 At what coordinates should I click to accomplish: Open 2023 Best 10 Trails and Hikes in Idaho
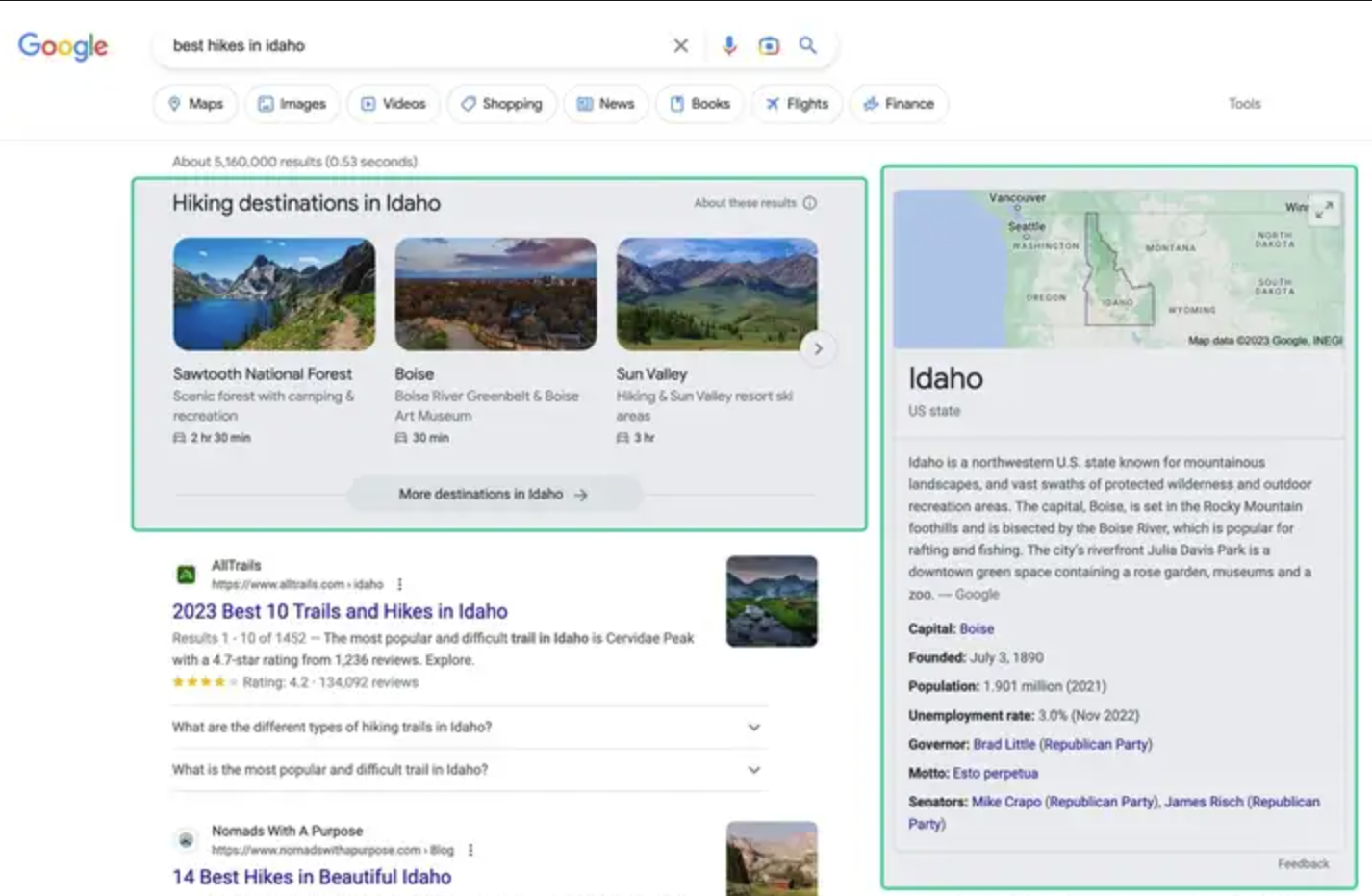click(x=340, y=611)
